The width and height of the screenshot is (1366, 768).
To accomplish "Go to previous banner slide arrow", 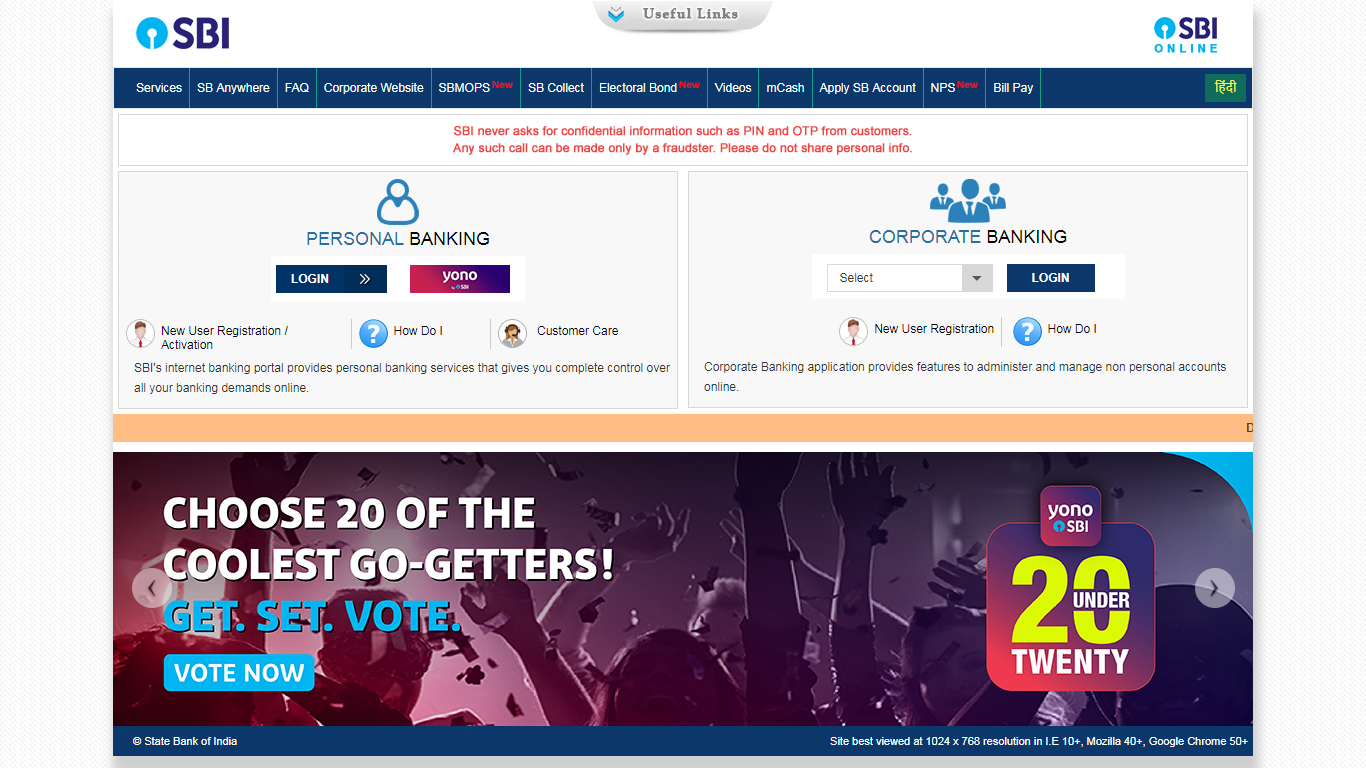I will tap(151, 588).
